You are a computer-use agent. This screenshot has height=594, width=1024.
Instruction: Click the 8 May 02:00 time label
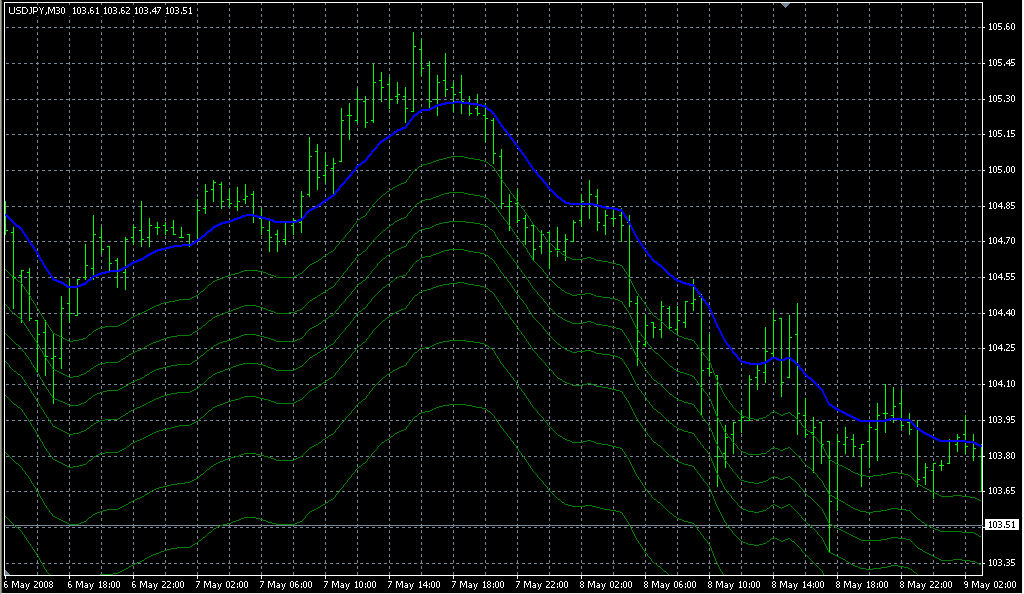[x=605, y=584]
